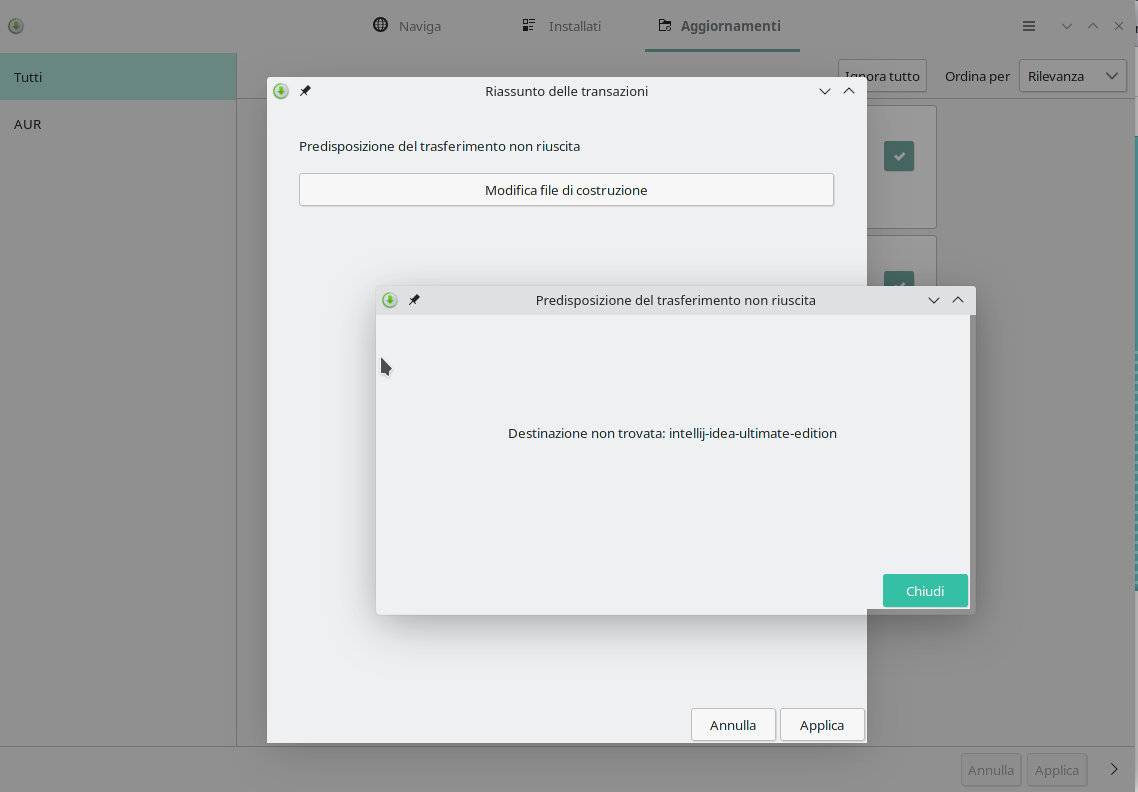Minimize the main Pamac window

pyautogui.click(x=1066, y=26)
